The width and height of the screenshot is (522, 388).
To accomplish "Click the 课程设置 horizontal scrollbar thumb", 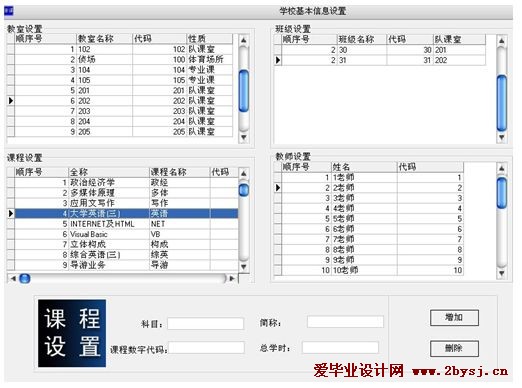I will [x=25, y=278].
